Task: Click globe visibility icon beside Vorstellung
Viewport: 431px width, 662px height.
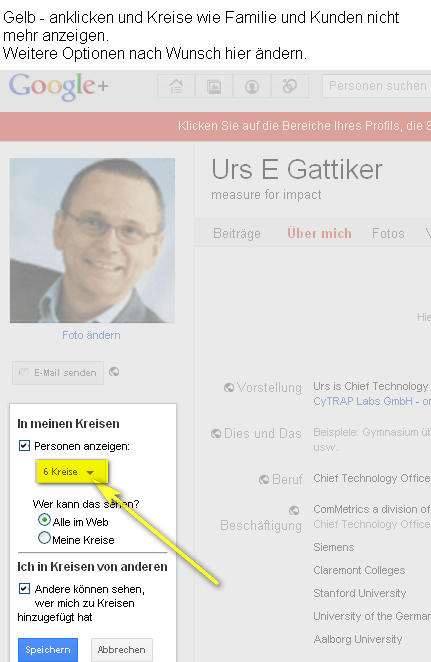Action: tap(229, 387)
